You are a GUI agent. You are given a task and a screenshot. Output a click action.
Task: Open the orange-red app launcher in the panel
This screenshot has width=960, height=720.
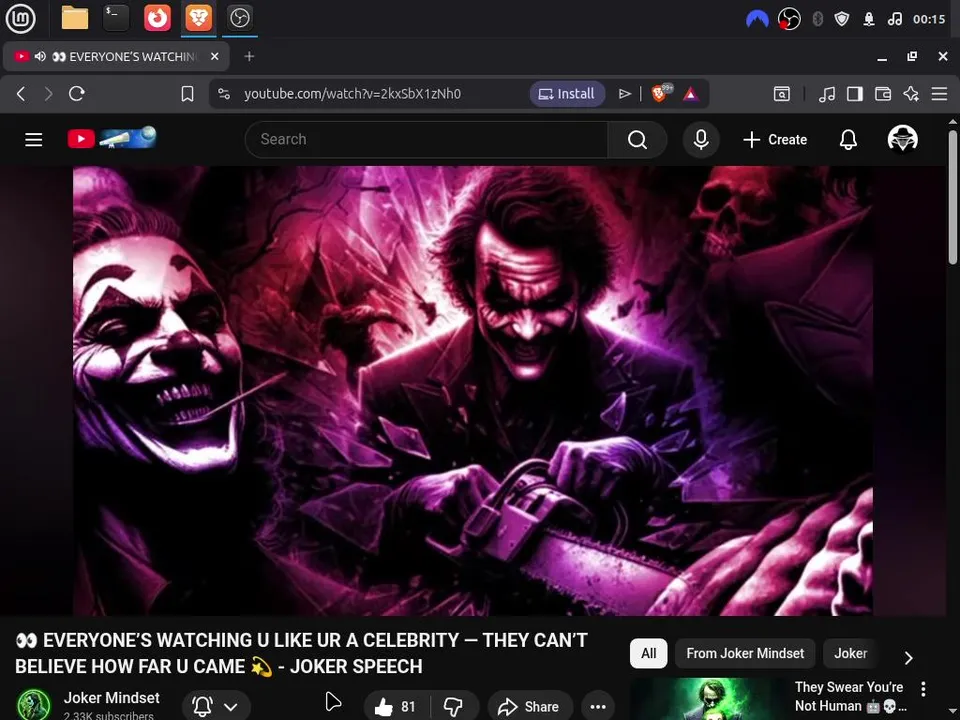(157, 18)
